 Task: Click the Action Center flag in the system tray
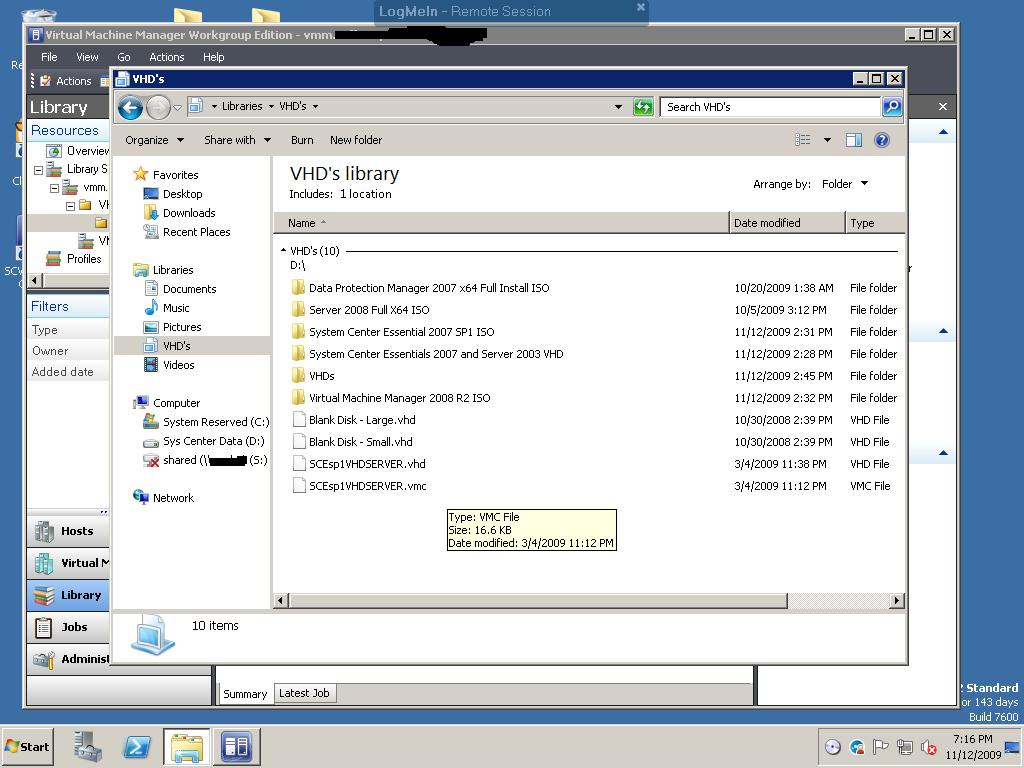(880, 746)
